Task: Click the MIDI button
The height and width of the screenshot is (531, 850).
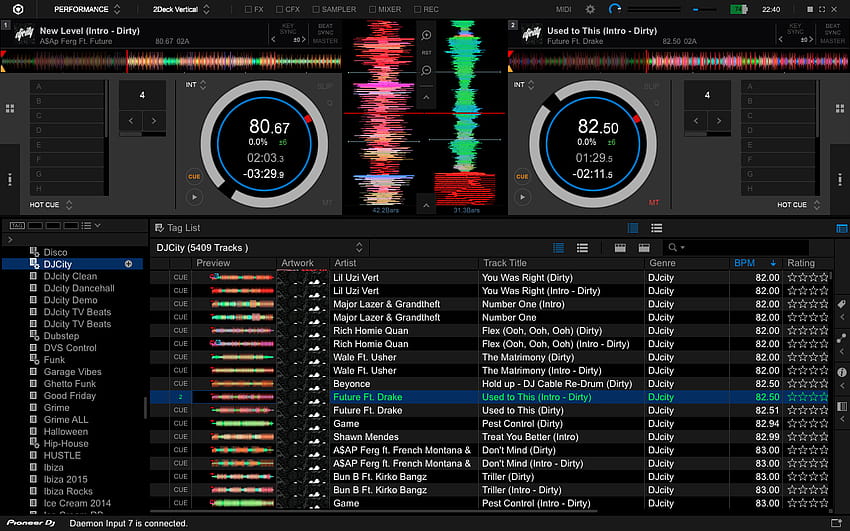Action: 564,9
